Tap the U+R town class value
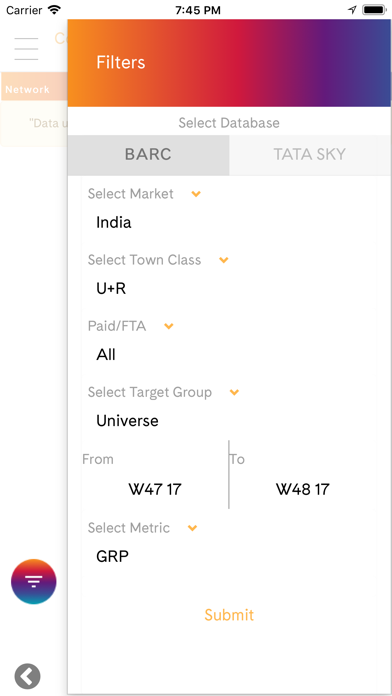This screenshot has height=696, width=392. (111, 289)
